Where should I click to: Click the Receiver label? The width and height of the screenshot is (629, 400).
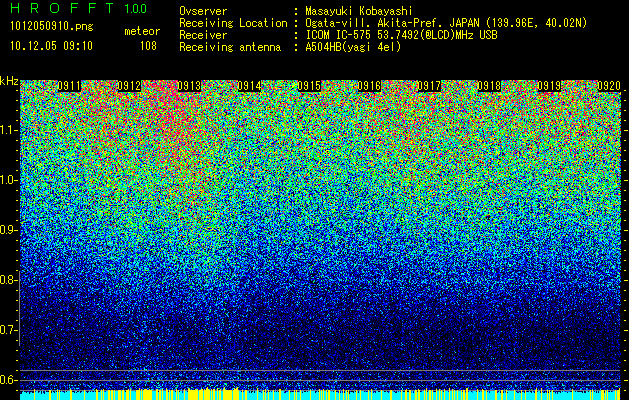click(203, 35)
